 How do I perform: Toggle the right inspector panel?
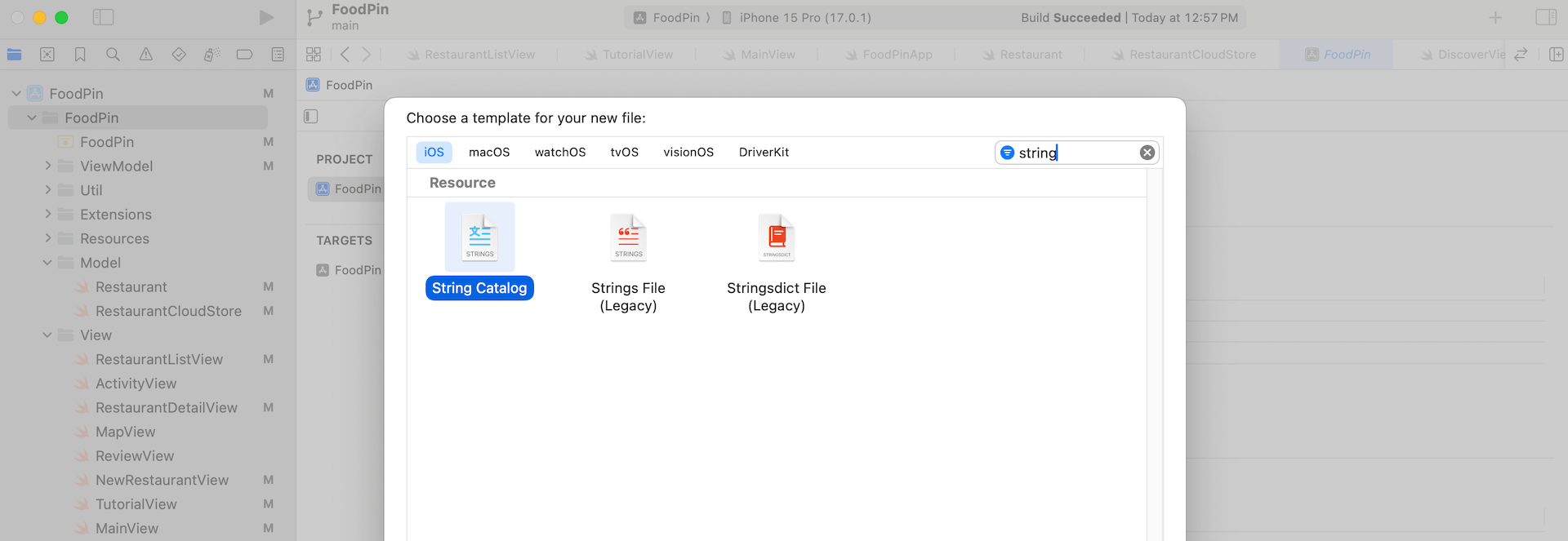tap(1545, 17)
